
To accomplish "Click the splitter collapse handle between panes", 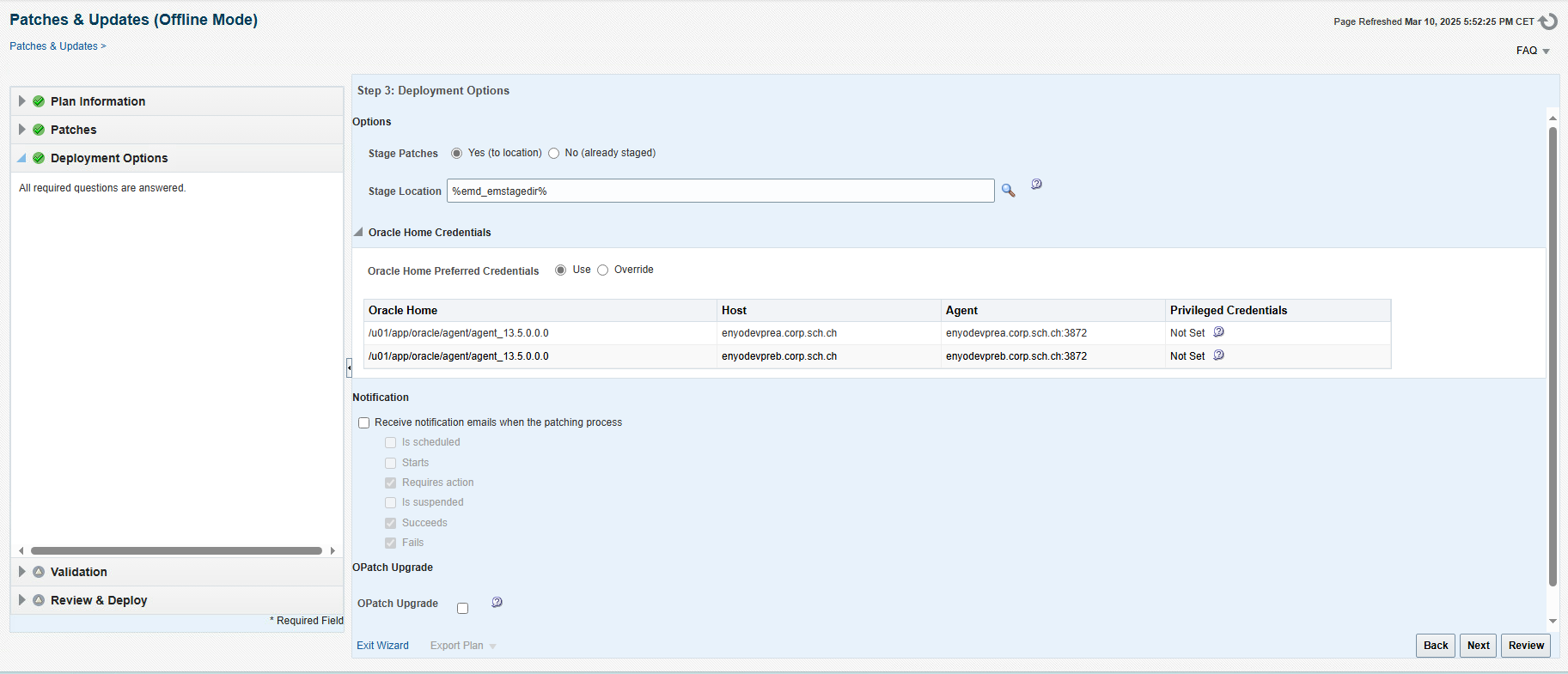I will click(349, 368).
